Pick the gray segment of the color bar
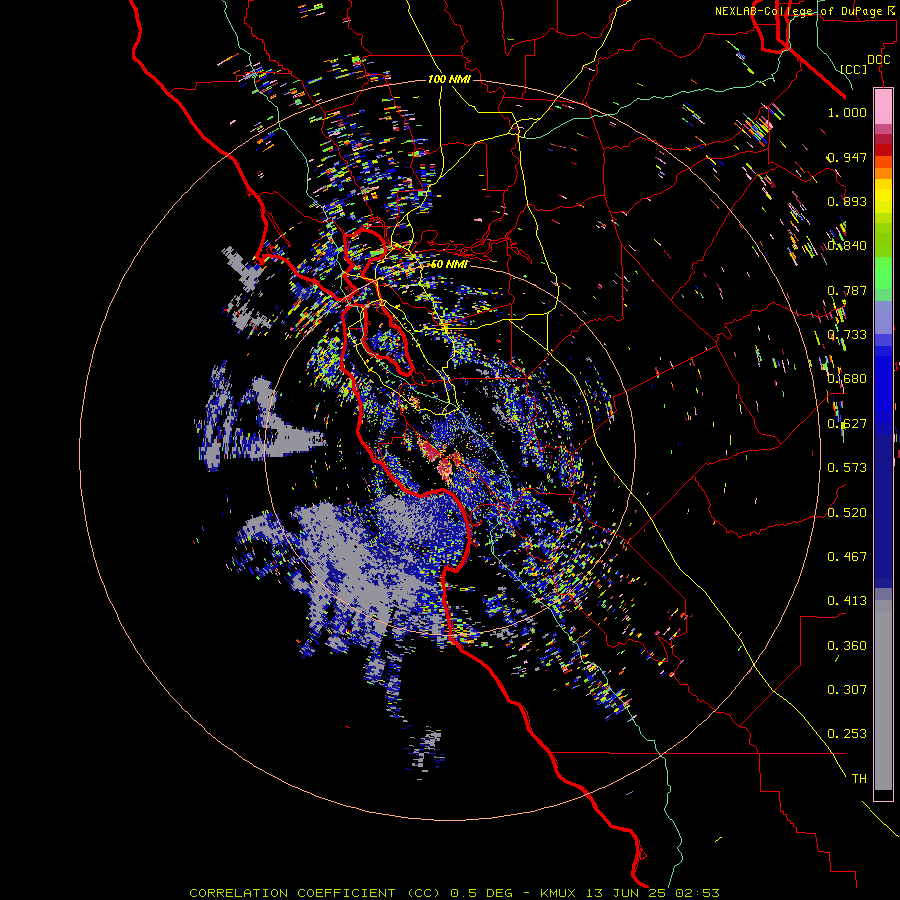Viewport: 900px width, 900px height. click(x=883, y=695)
